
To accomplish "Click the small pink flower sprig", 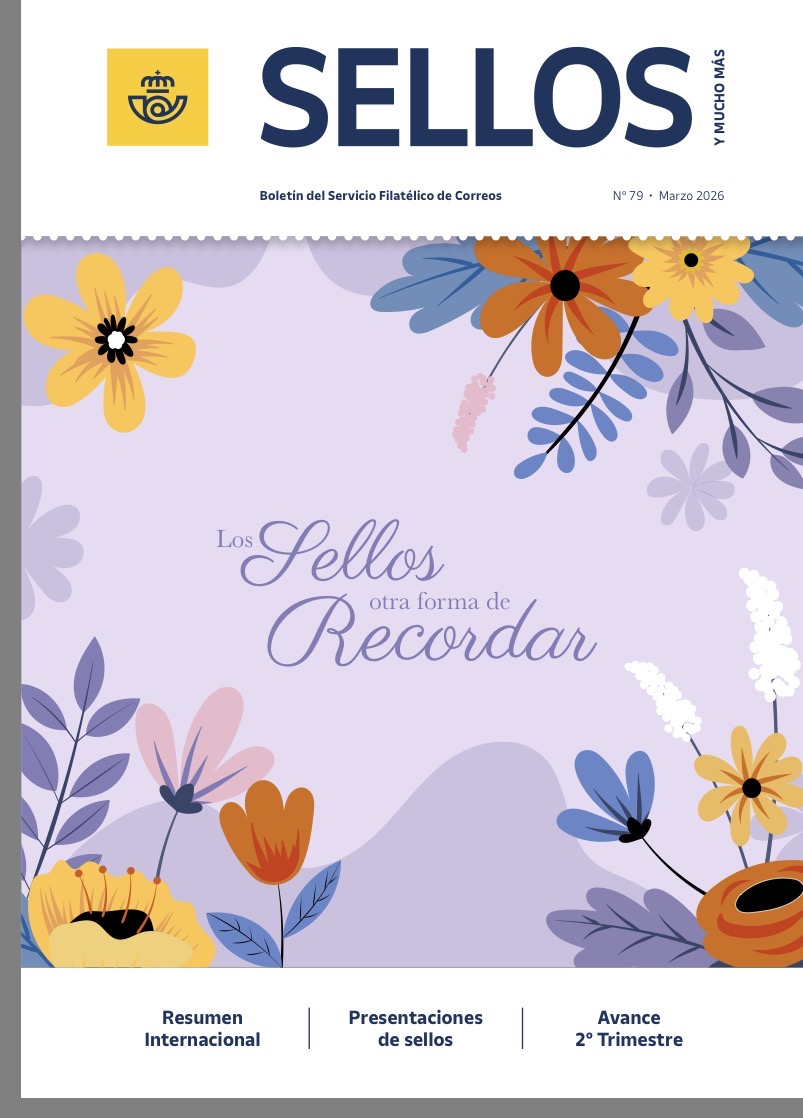I will 474,412.
